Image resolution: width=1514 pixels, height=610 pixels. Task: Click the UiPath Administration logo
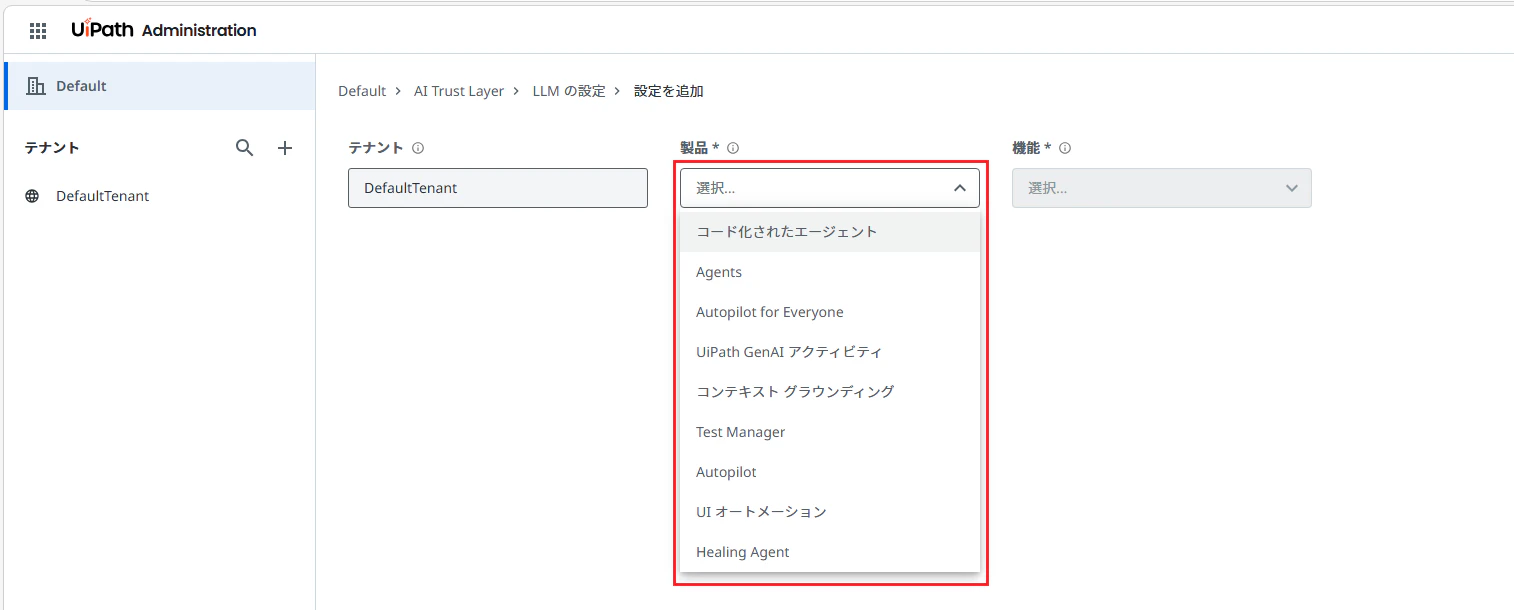pyautogui.click(x=163, y=30)
